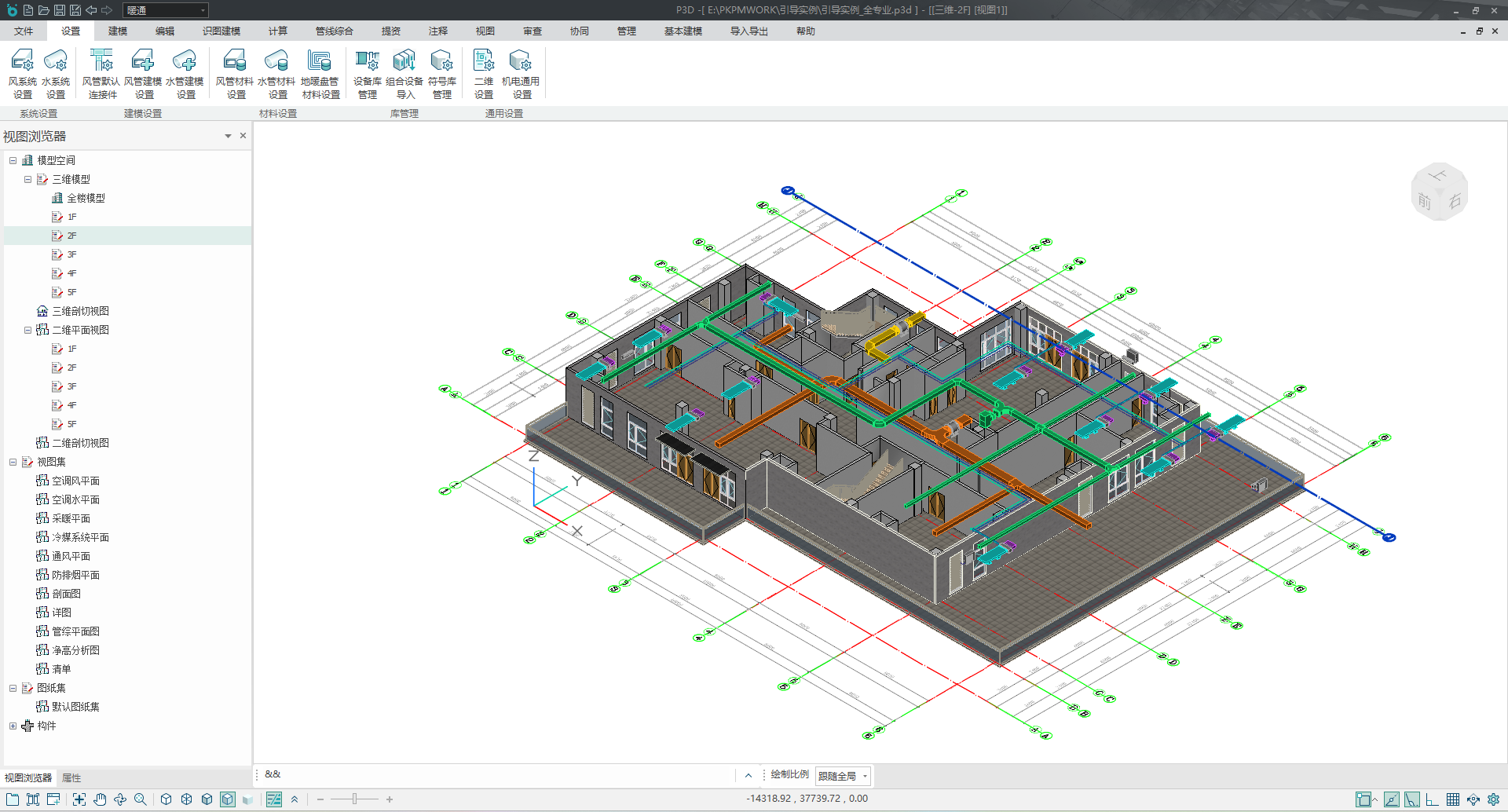Click the magnifier zoom tool
The height and width of the screenshot is (812, 1508).
point(141,799)
